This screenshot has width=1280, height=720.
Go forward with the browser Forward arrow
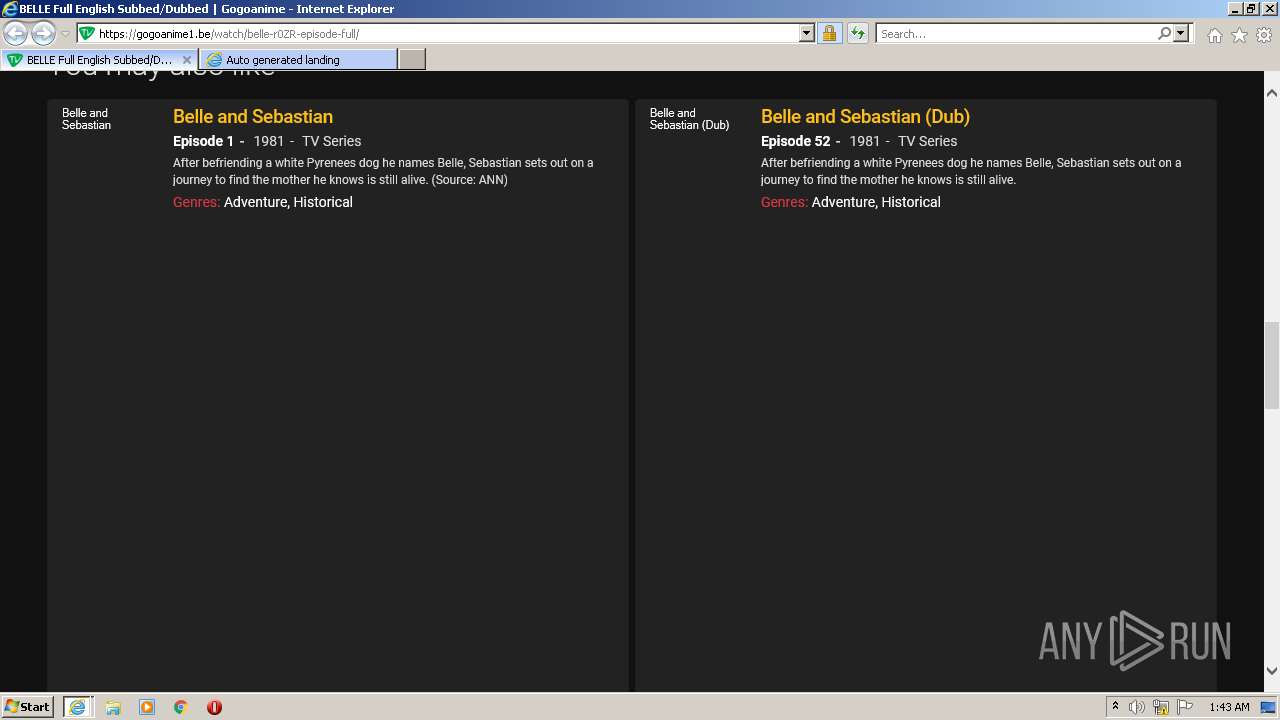[x=43, y=33]
